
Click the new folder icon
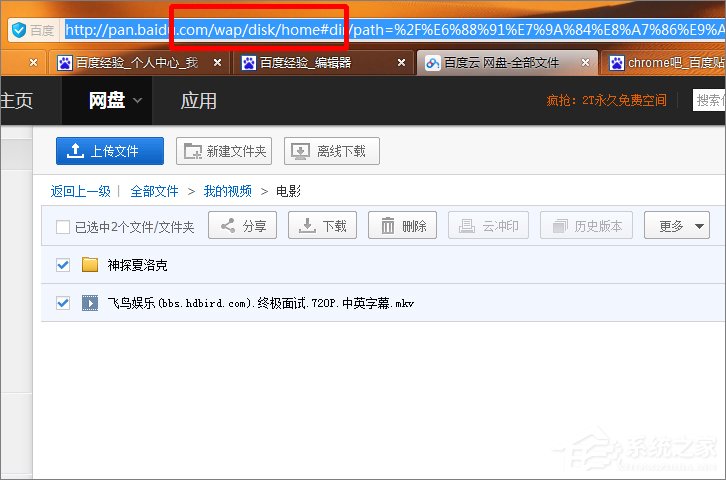(x=193, y=151)
